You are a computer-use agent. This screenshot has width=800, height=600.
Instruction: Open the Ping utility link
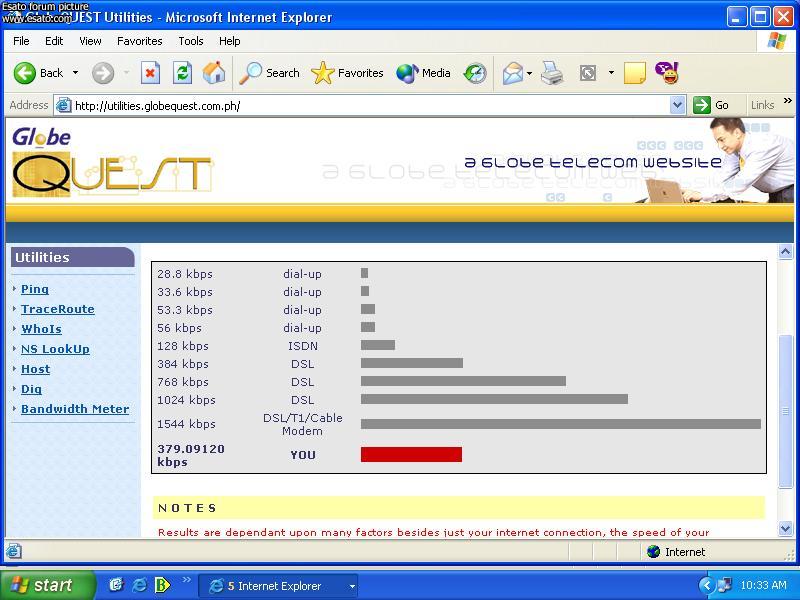[x=35, y=289]
